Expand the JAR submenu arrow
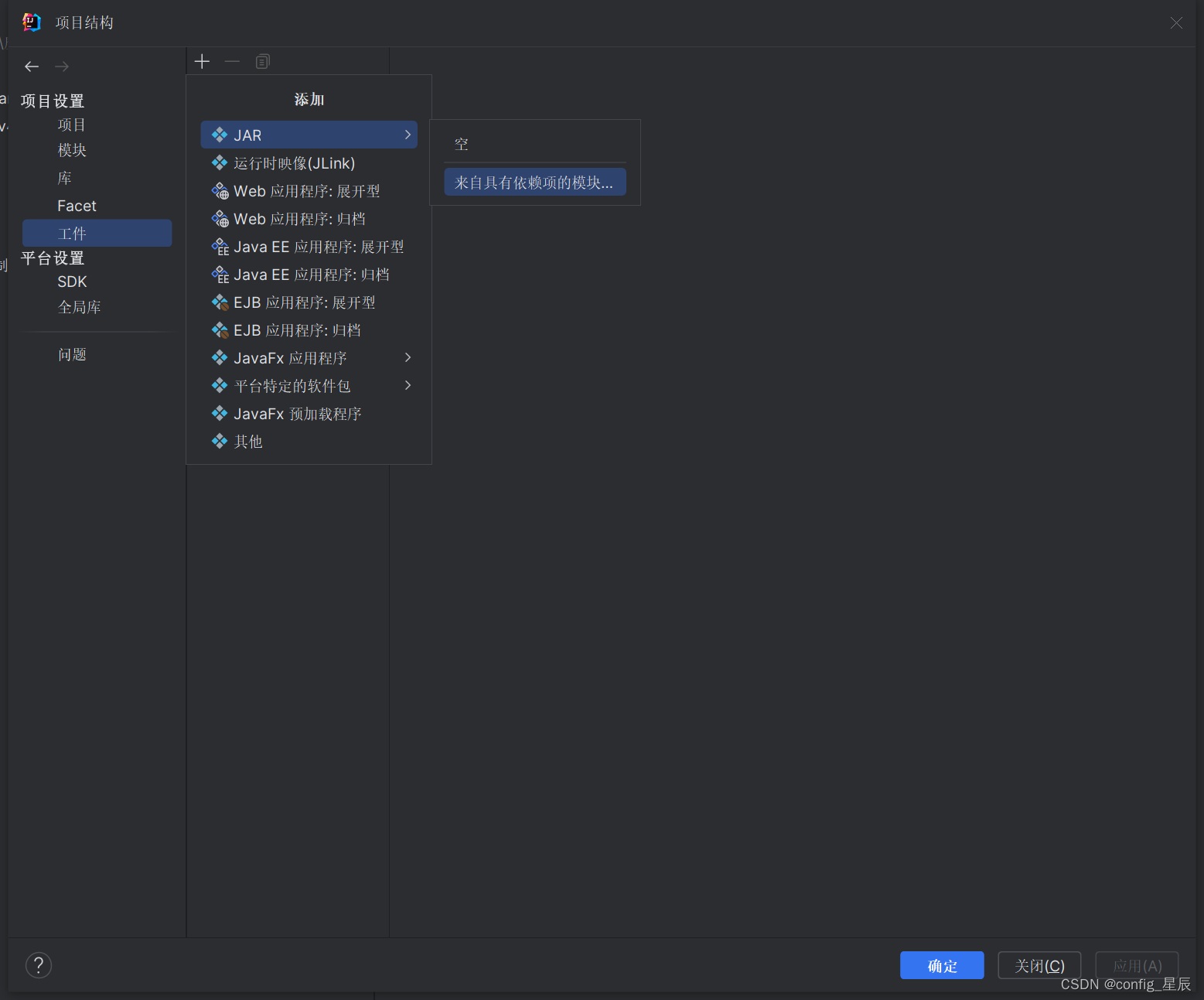 pos(408,135)
